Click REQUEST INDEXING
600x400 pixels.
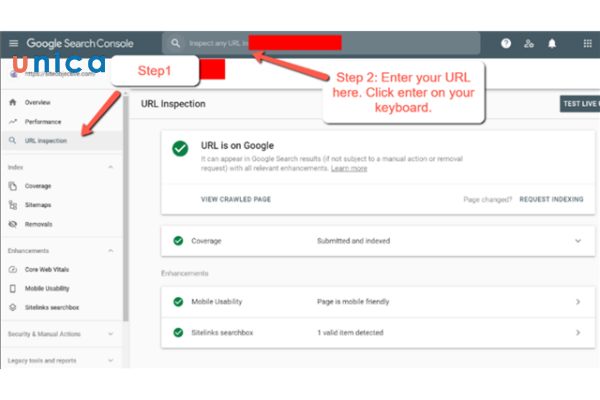[551, 199]
